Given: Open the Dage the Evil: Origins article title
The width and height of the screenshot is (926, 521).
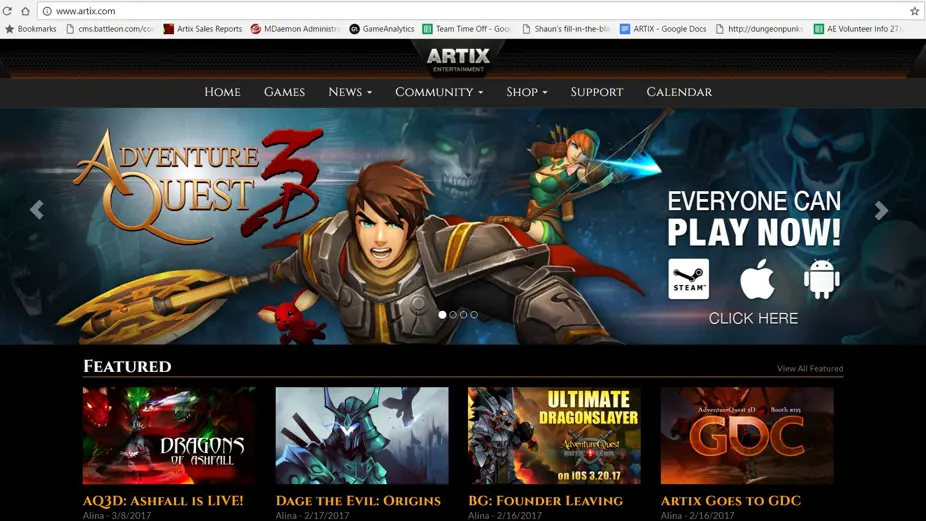Looking at the screenshot, I should pos(358,501).
